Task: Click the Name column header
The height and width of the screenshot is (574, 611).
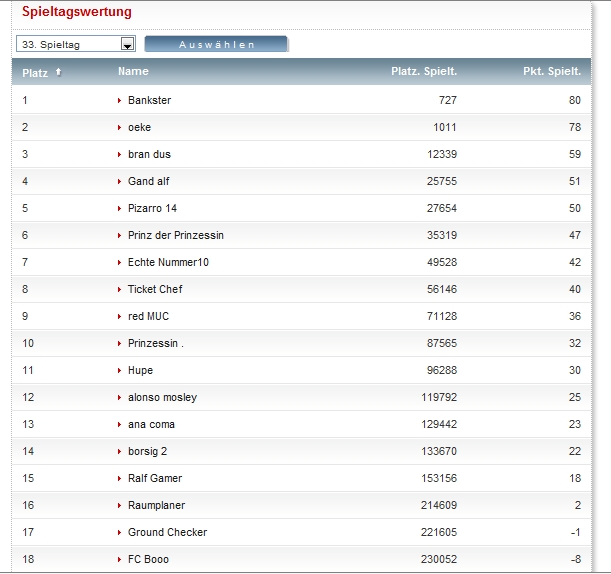Action: (133, 71)
